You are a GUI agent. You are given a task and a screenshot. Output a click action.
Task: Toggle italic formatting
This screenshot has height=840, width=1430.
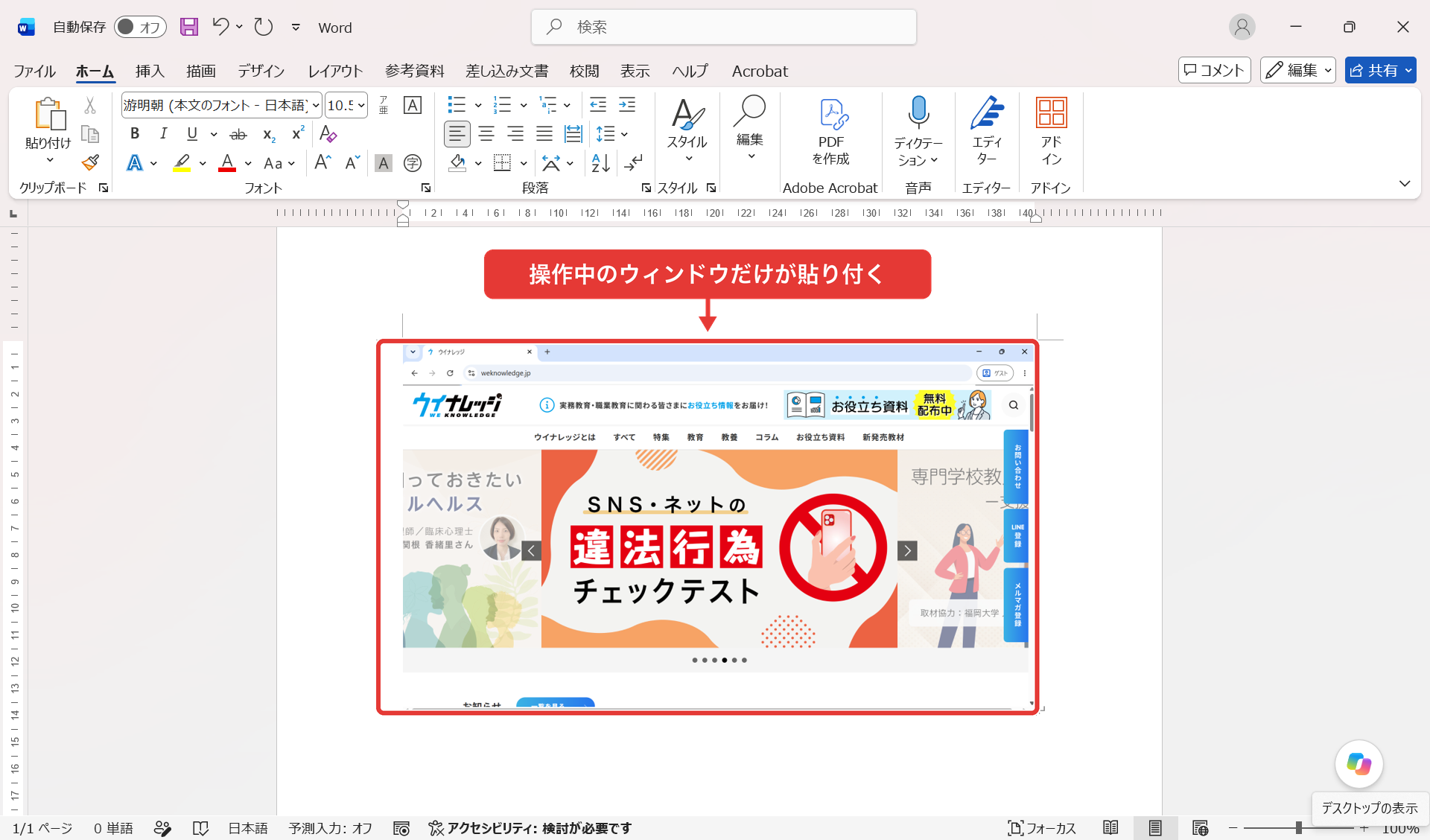click(163, 134)
